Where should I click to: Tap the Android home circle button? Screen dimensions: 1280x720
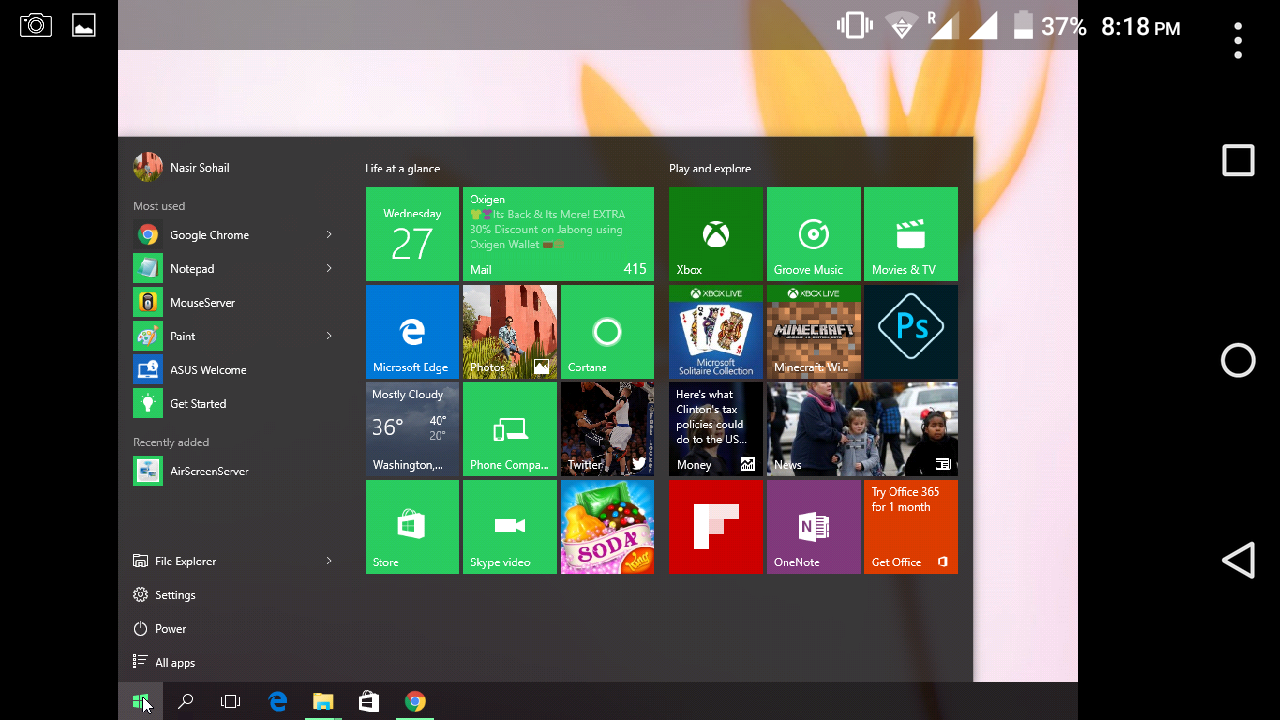pos(1238,360)
